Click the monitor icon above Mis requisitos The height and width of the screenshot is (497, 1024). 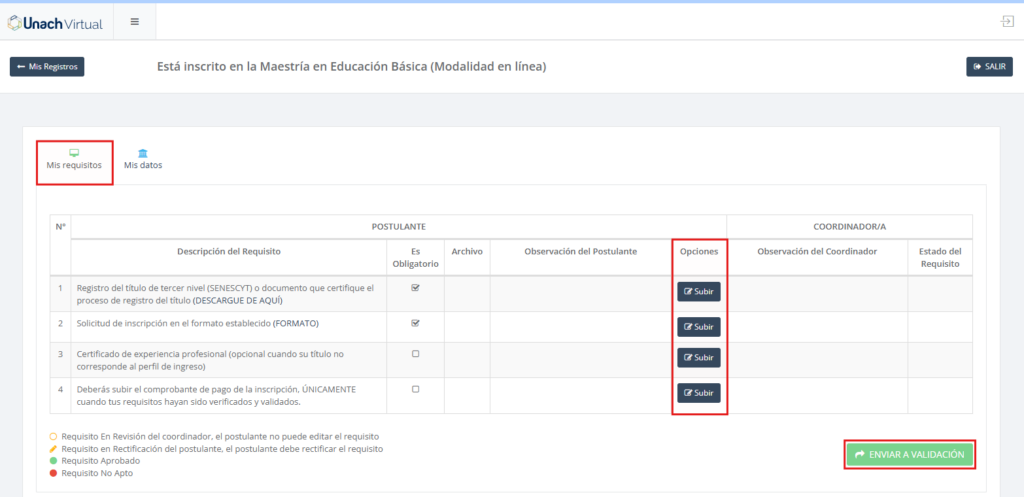click(x=74, y=153)
